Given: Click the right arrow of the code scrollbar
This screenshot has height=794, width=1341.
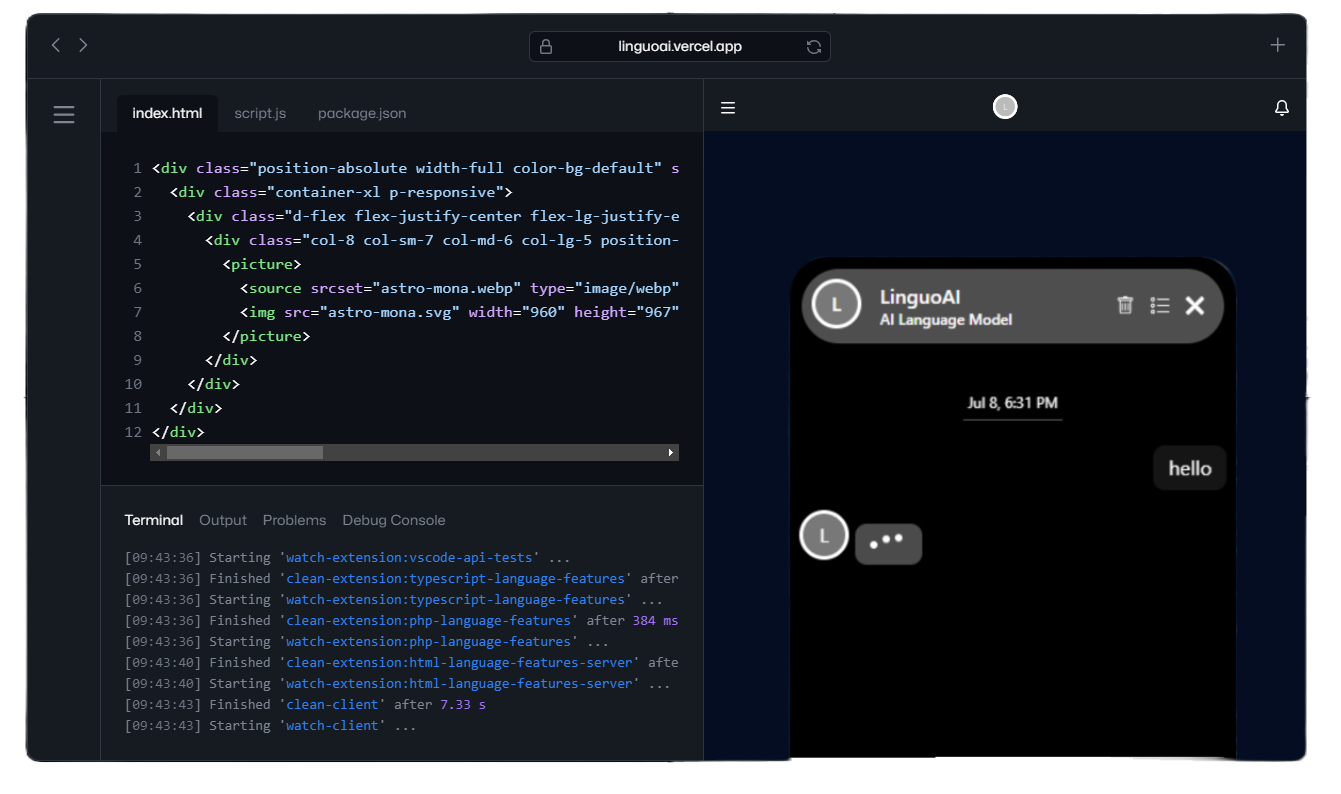Looking at the screenshot, I should 671,453.
